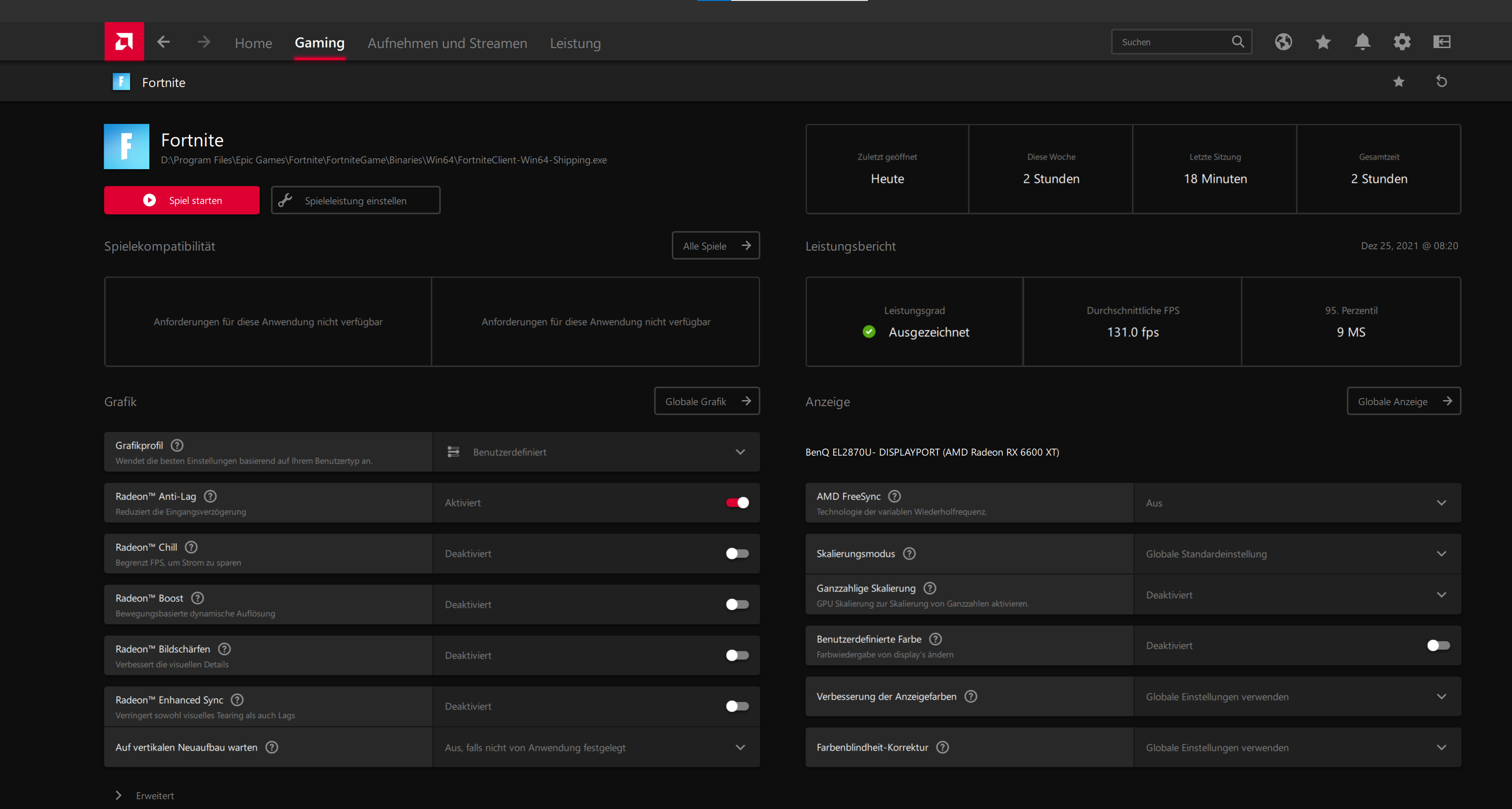
Task: Click the help icon next to Radeon Chill
Action: pos(191,547)
